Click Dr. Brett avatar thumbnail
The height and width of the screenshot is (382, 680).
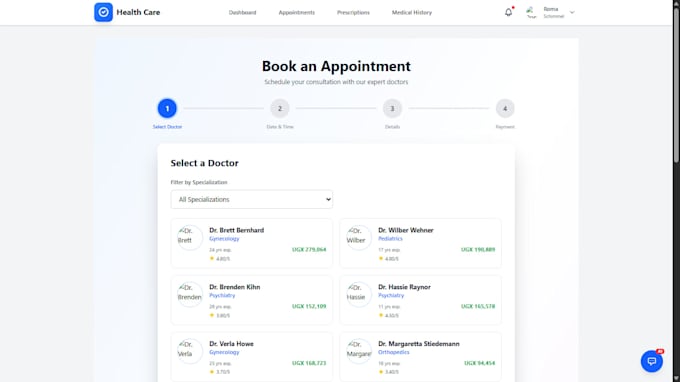[190, 237]
